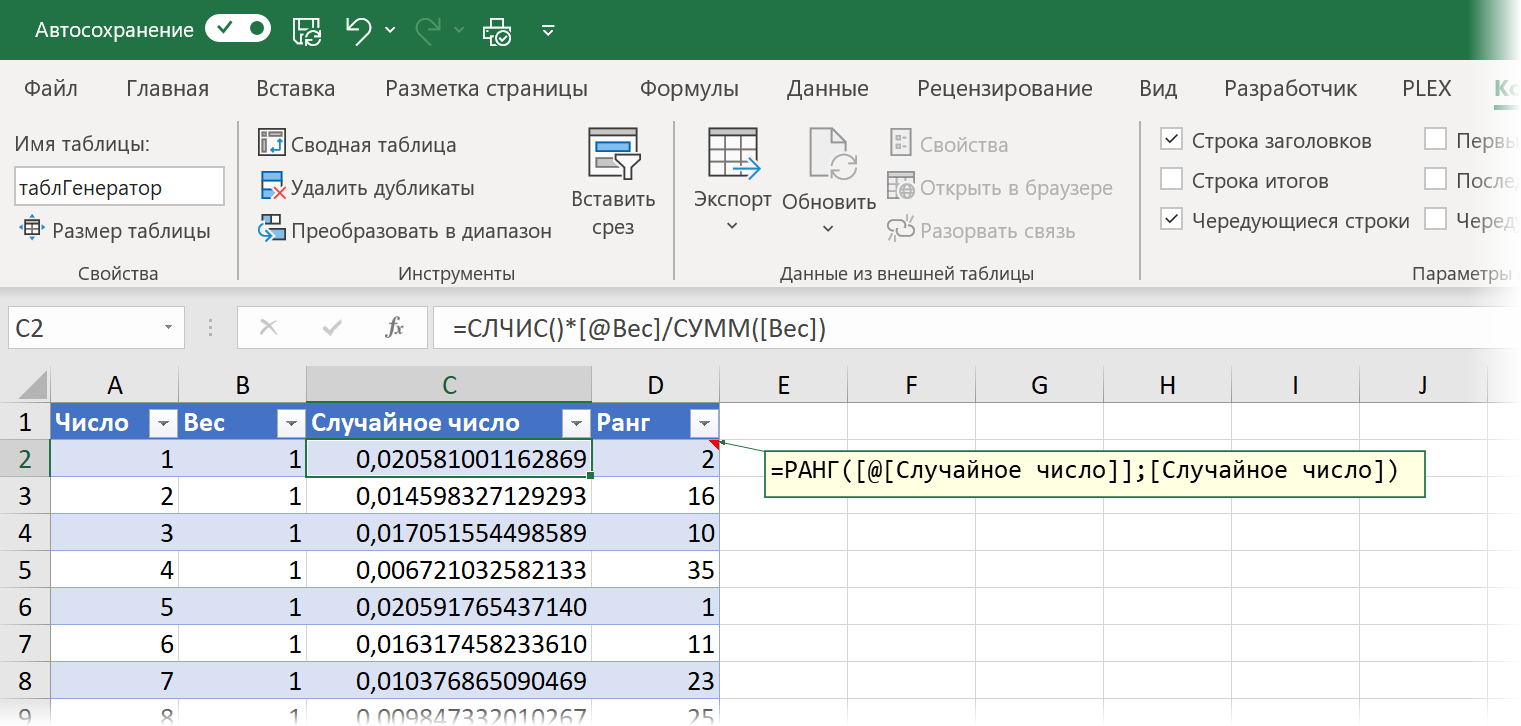
Task: Open the PLEX tab
Action: (1427, 88)
